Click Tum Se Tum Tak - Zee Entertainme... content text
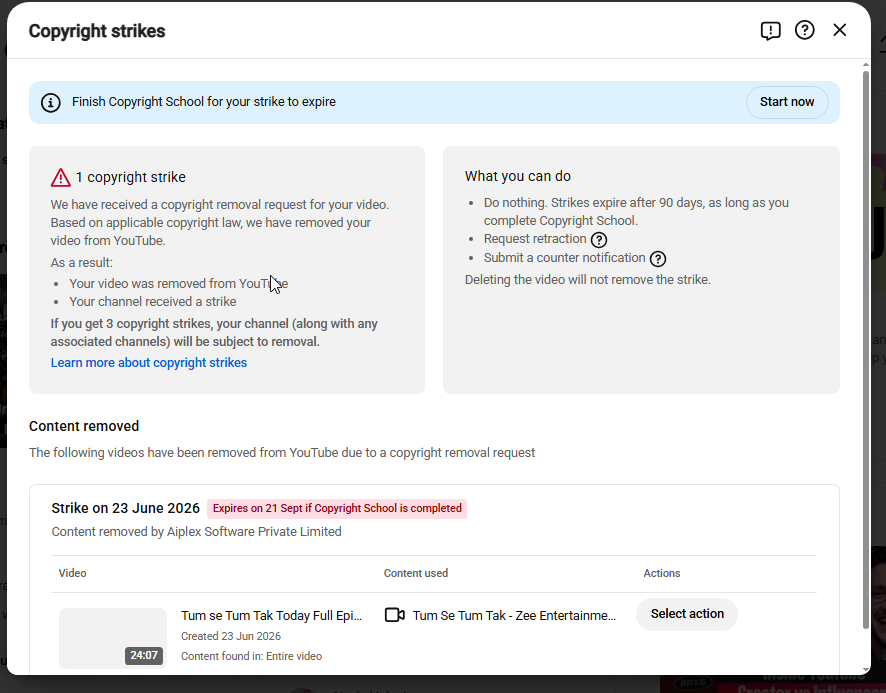The width and height of the screenshot is (886, 693). 514,616
